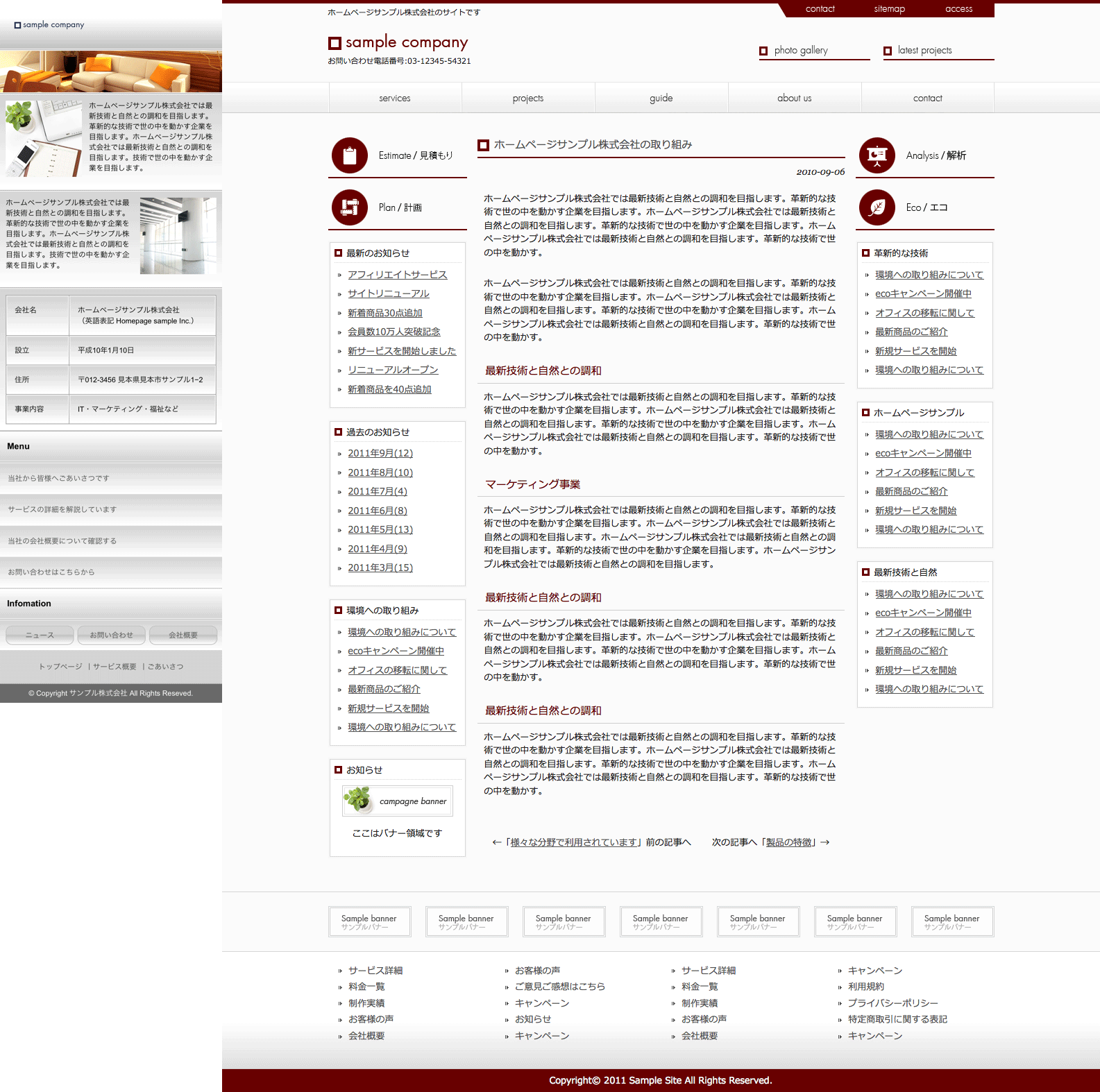Click the square icon beside latest projects
The image size is (1100, 1092).
pos(888,51)
